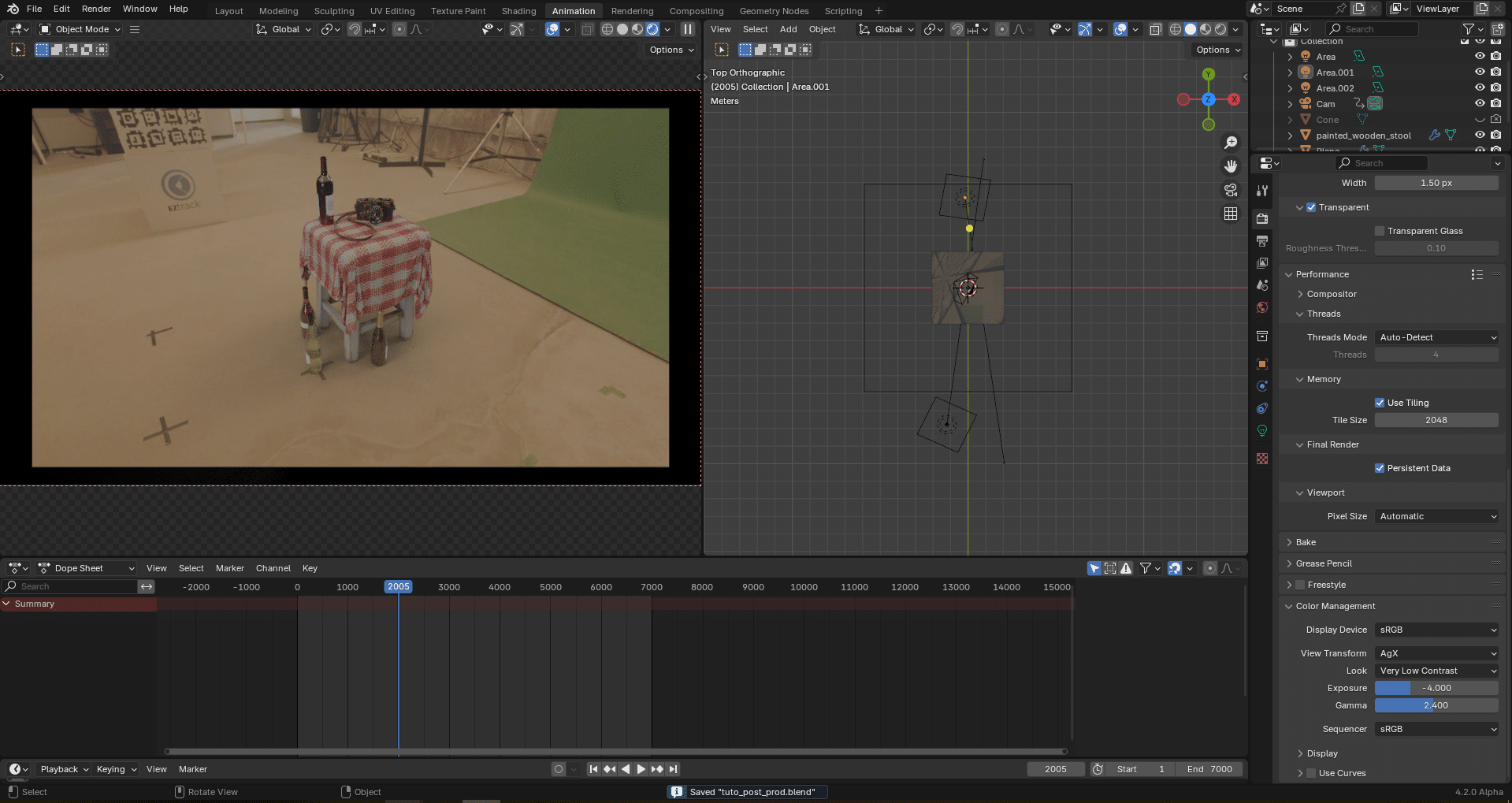The width and height of the screenshot is (1512, 803).
Task: Open the Threads Mode dropdown
Action: click(1436, 337)
